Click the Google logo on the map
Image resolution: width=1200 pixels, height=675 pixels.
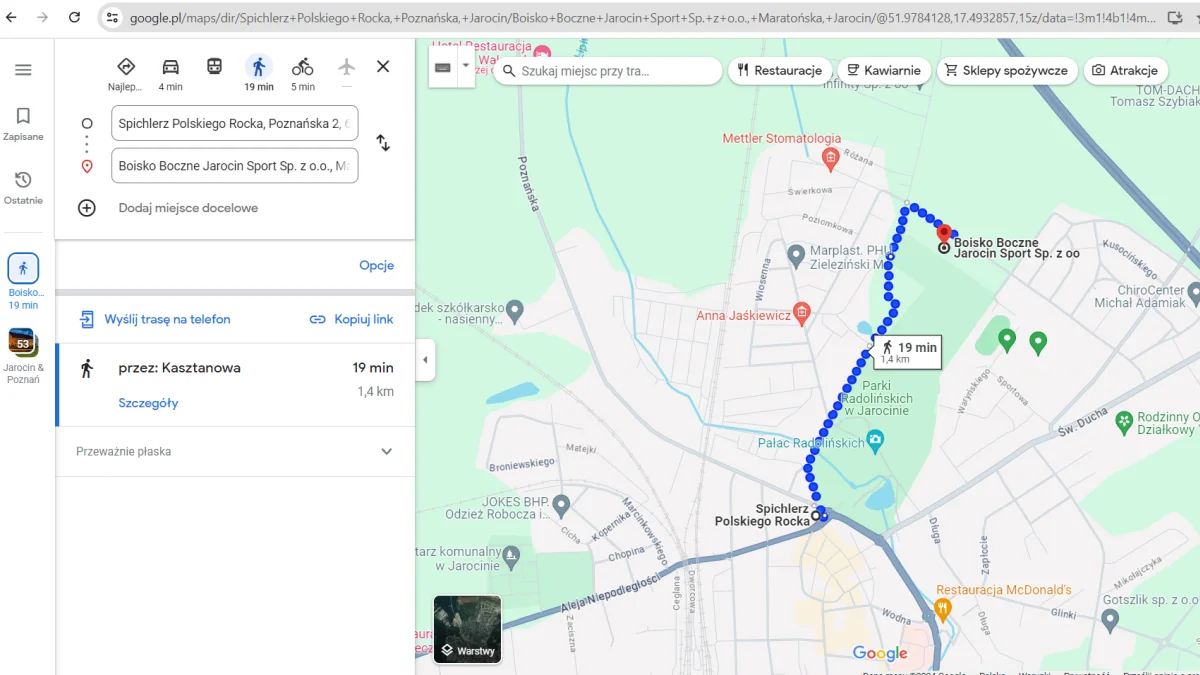[x=880, y=653]
